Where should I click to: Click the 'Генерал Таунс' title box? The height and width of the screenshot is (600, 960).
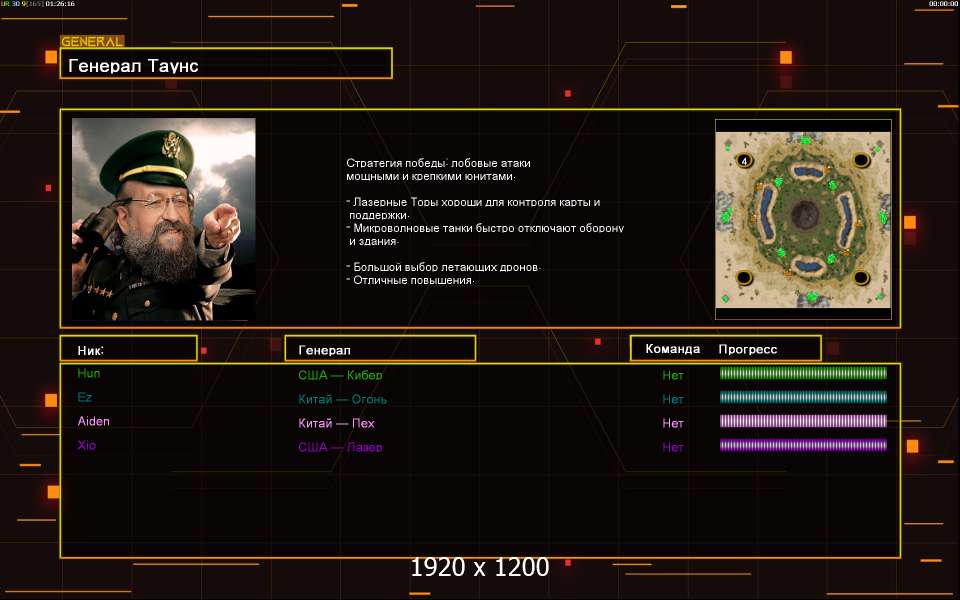(x=226, y=63)
